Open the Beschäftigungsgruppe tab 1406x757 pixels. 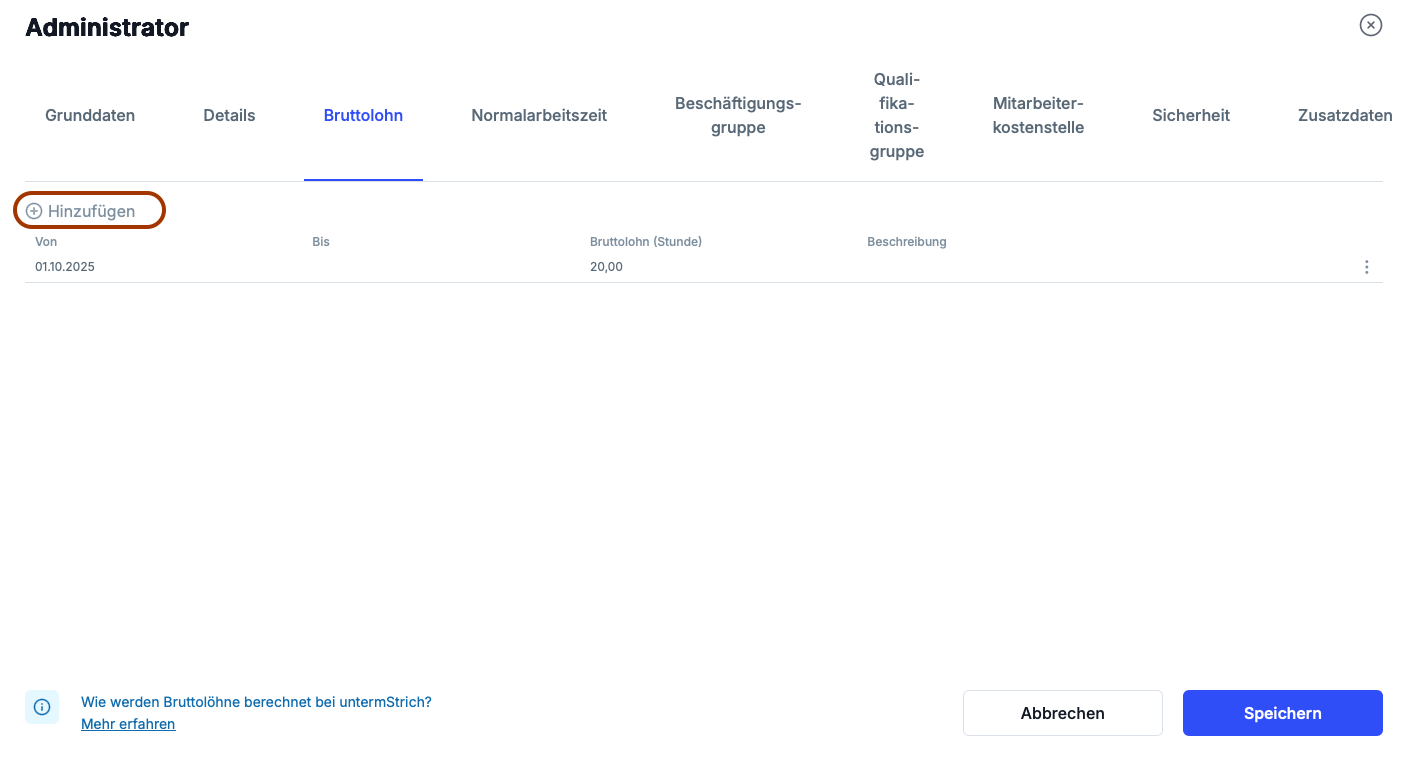[738, 115]
